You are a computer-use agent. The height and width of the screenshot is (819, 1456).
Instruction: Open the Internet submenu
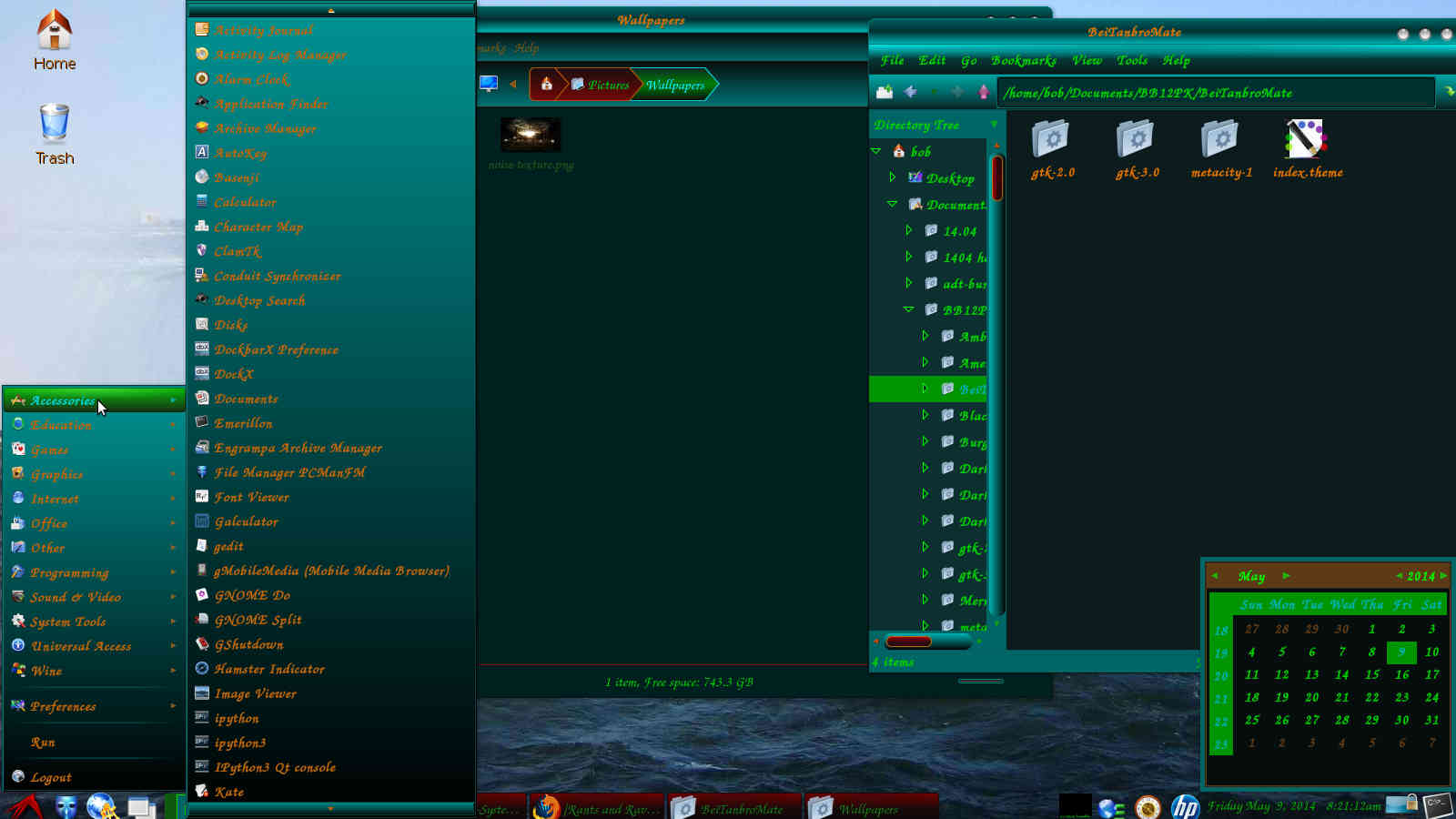pyautogui.click(x=95, y=499)
